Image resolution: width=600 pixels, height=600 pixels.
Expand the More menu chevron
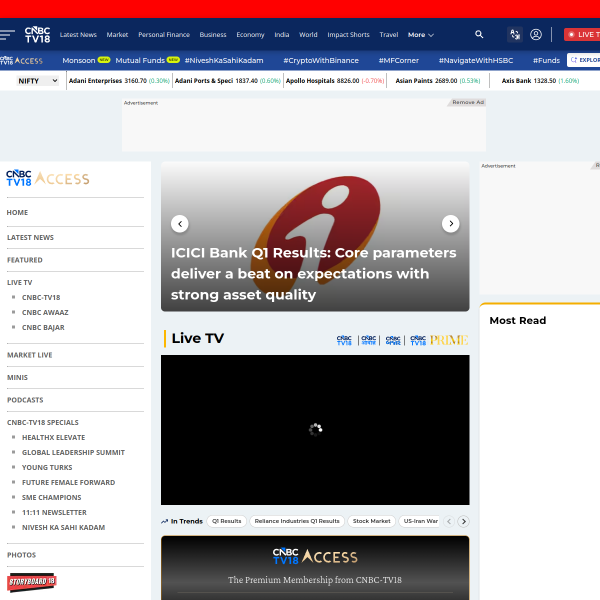[x=431, y=35]
